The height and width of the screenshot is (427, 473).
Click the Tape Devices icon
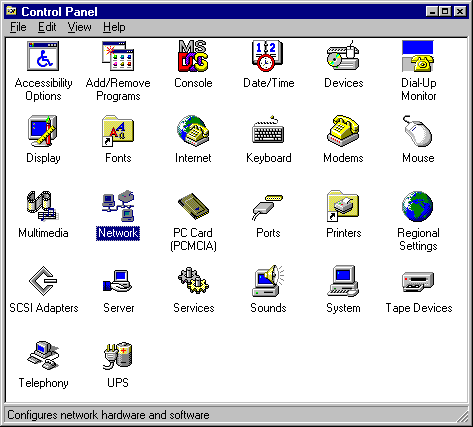click(418, 282)
